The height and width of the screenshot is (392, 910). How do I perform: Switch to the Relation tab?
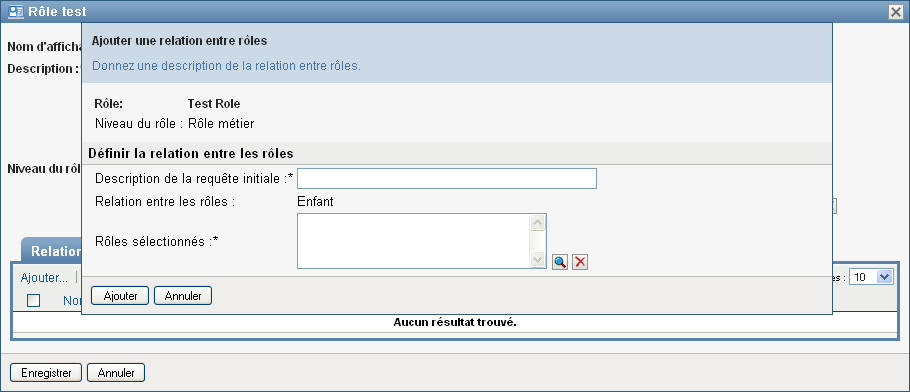52,251
